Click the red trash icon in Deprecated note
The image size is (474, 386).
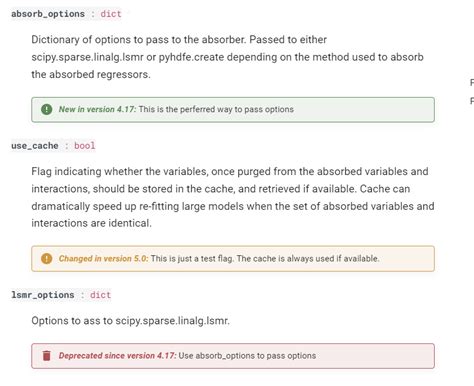click(x=47, y=356)
